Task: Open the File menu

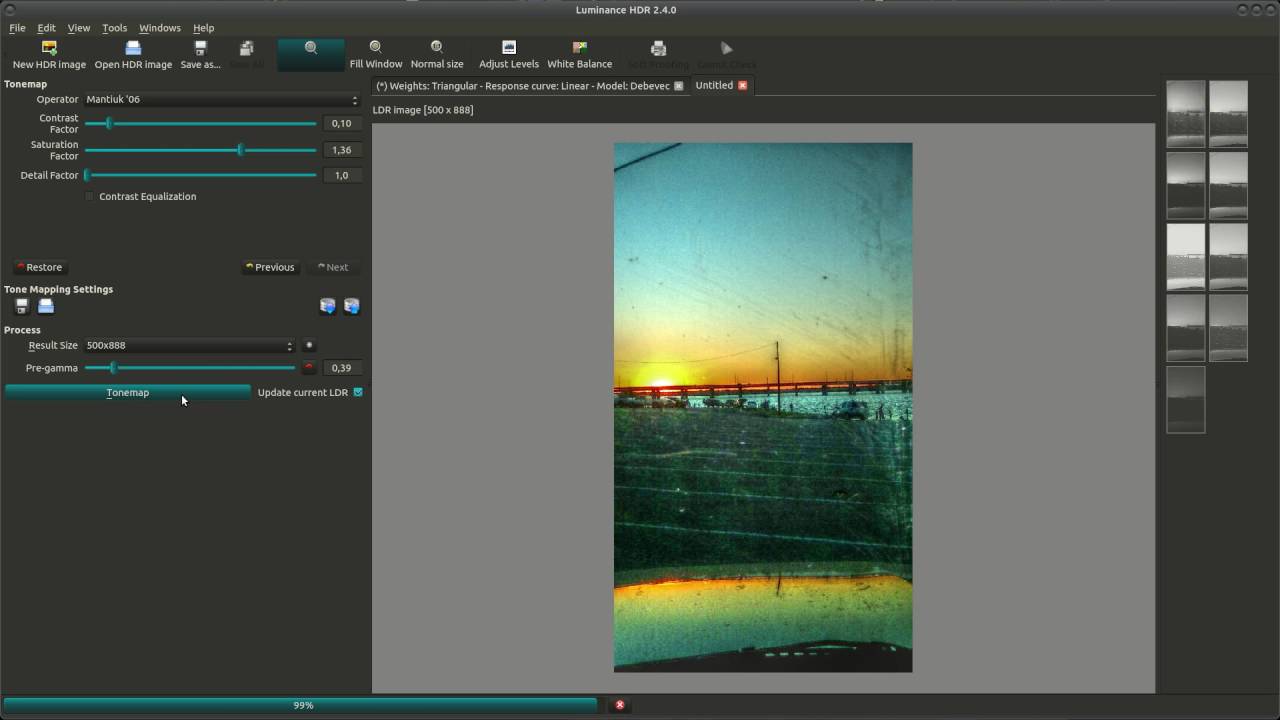Action: [17, 28]
